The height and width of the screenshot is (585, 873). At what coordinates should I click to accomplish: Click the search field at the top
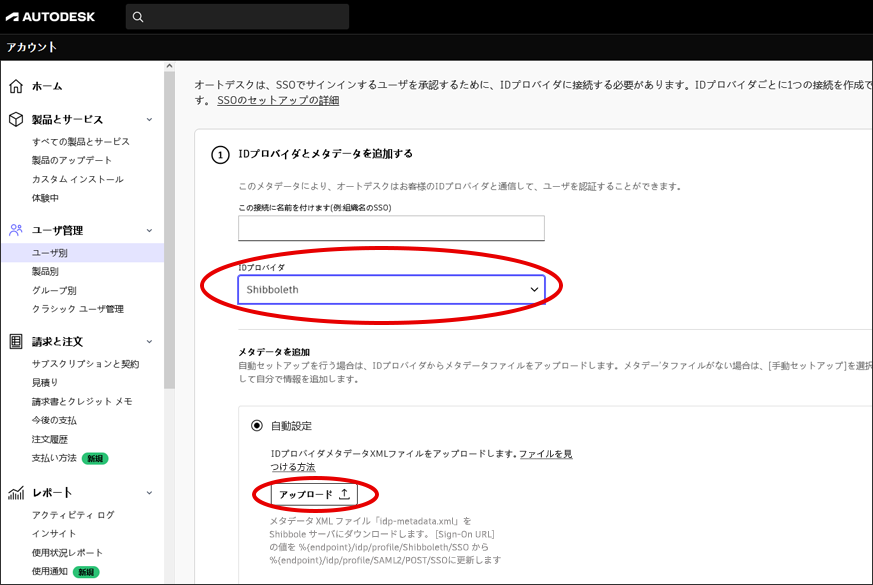[x=240, y=16]
